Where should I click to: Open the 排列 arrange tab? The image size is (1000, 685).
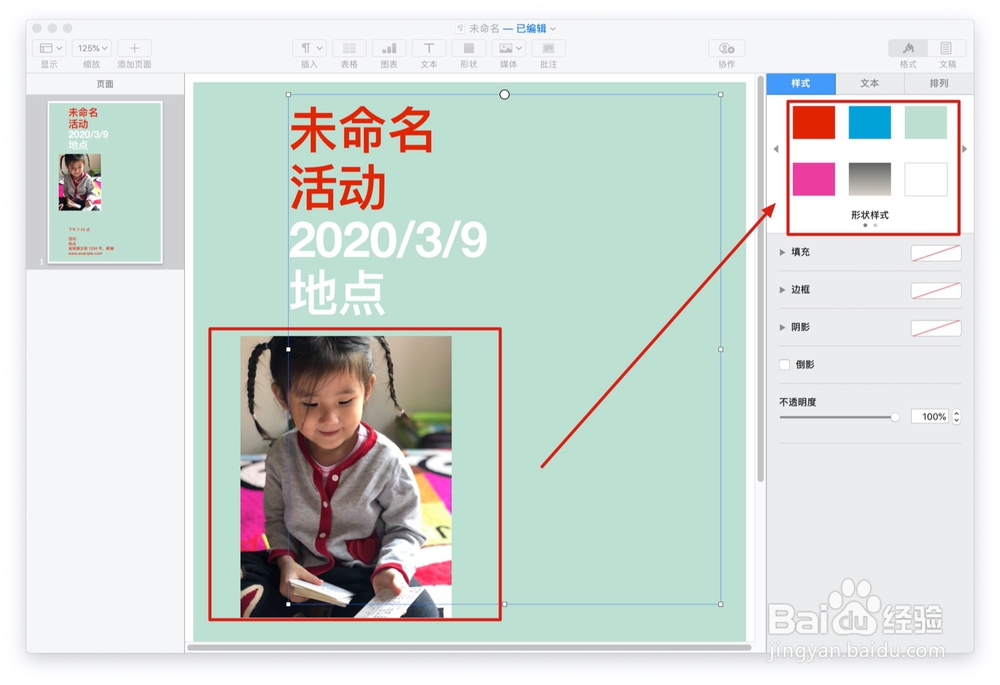coord(937,84)
